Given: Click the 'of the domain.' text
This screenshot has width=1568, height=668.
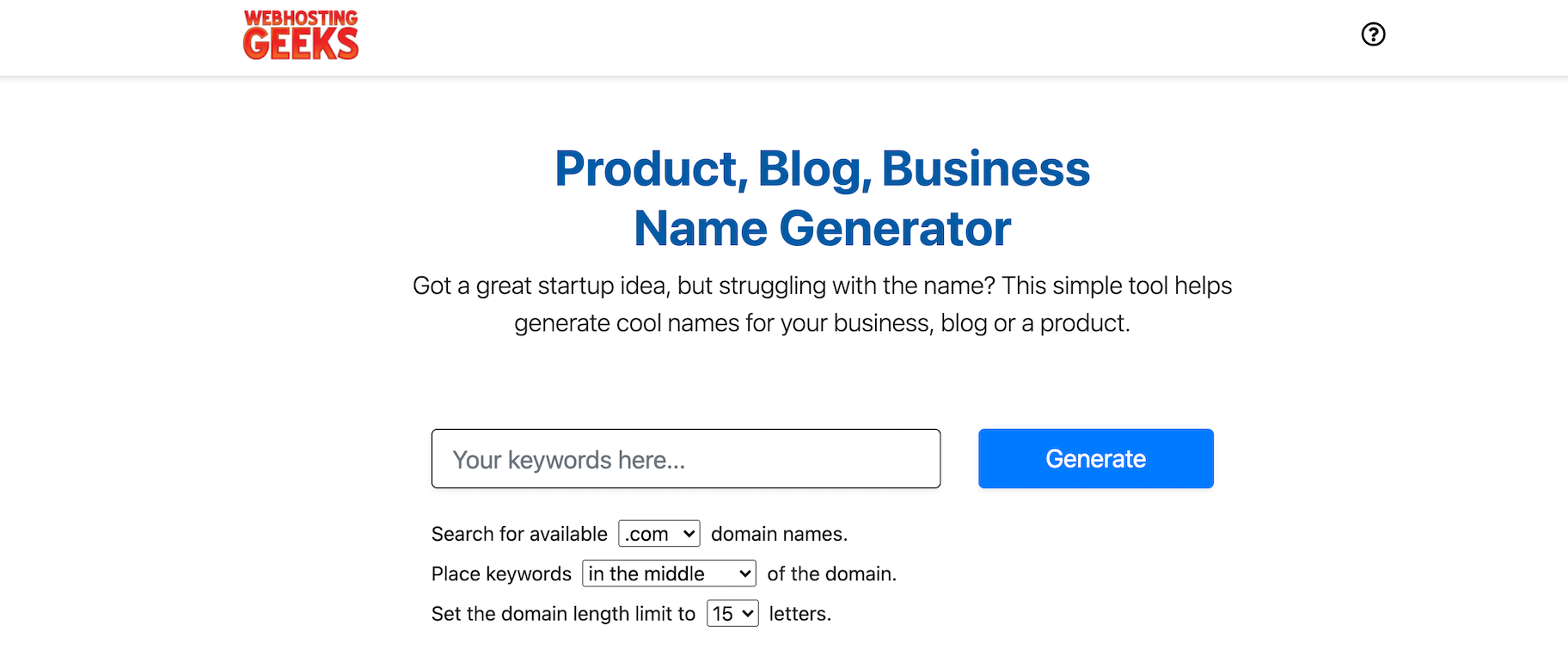Looking at the screenshot, I should click(x=831, y=573).
